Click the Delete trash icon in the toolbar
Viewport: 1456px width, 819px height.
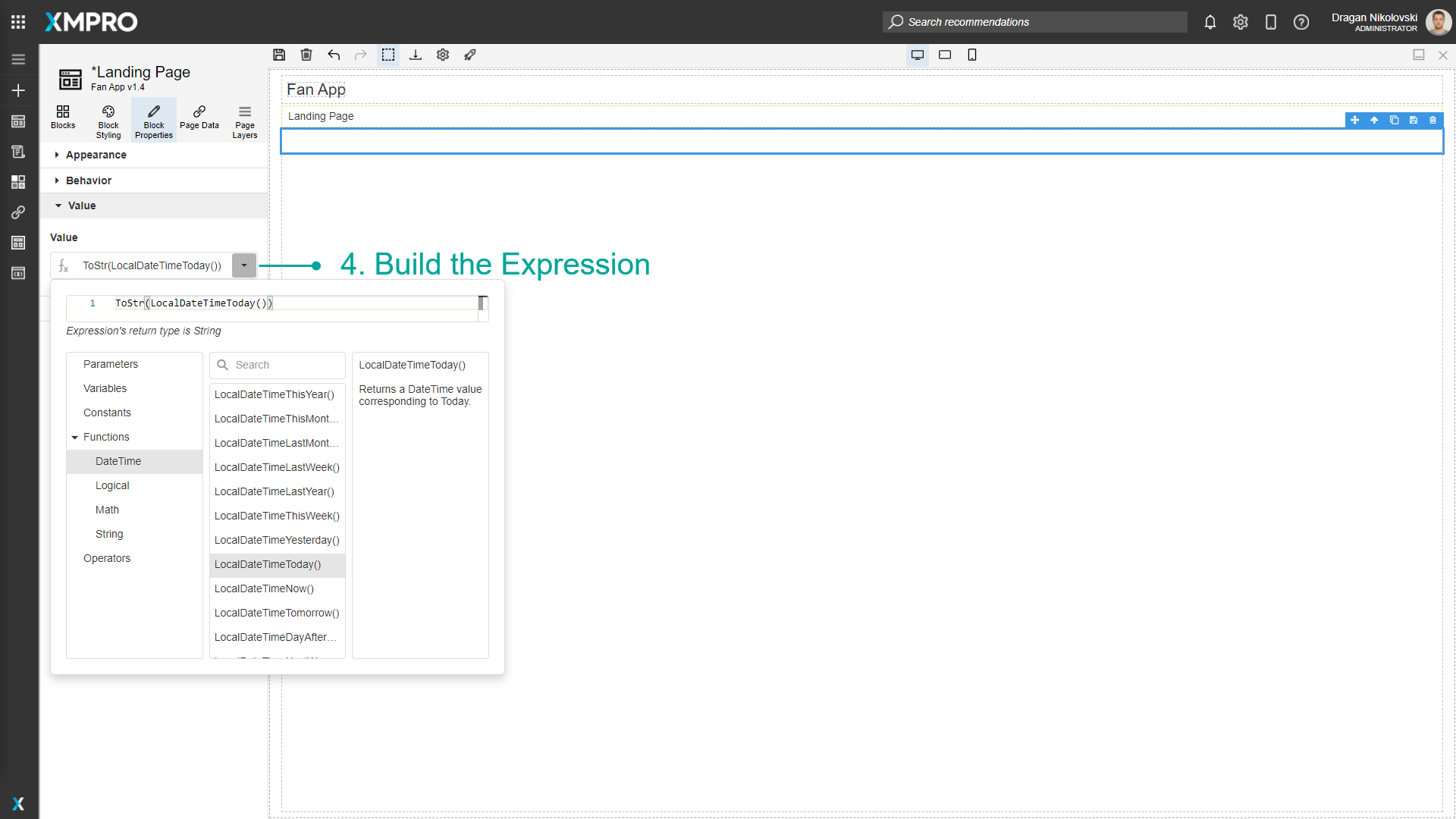click(306, 55)
